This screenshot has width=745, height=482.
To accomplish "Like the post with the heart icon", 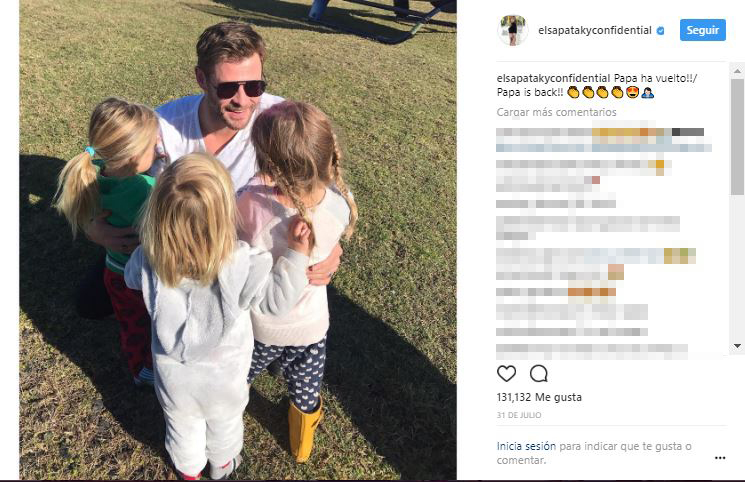I will [506, 374].
